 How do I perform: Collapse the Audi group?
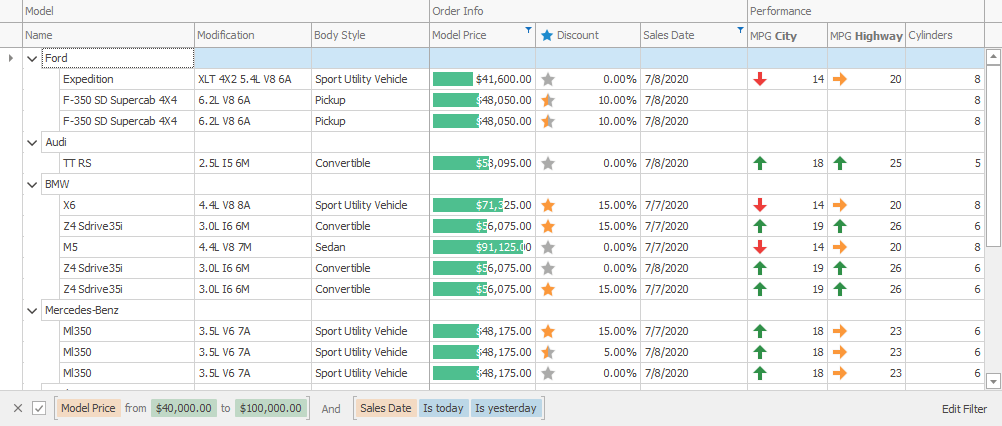(x=33, y=143)
